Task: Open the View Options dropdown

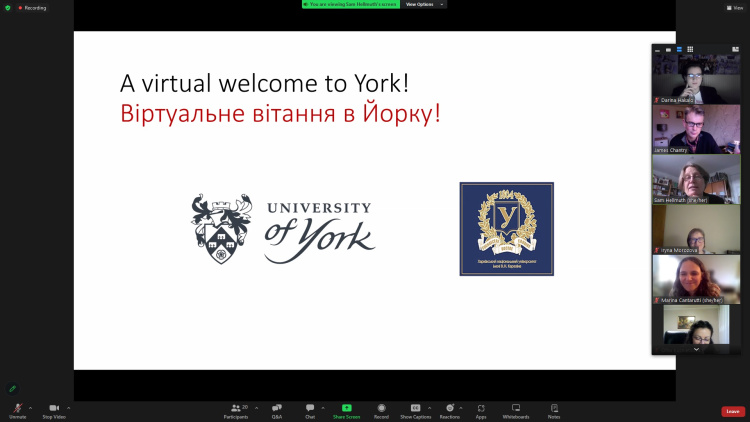Action: [424, 4]
